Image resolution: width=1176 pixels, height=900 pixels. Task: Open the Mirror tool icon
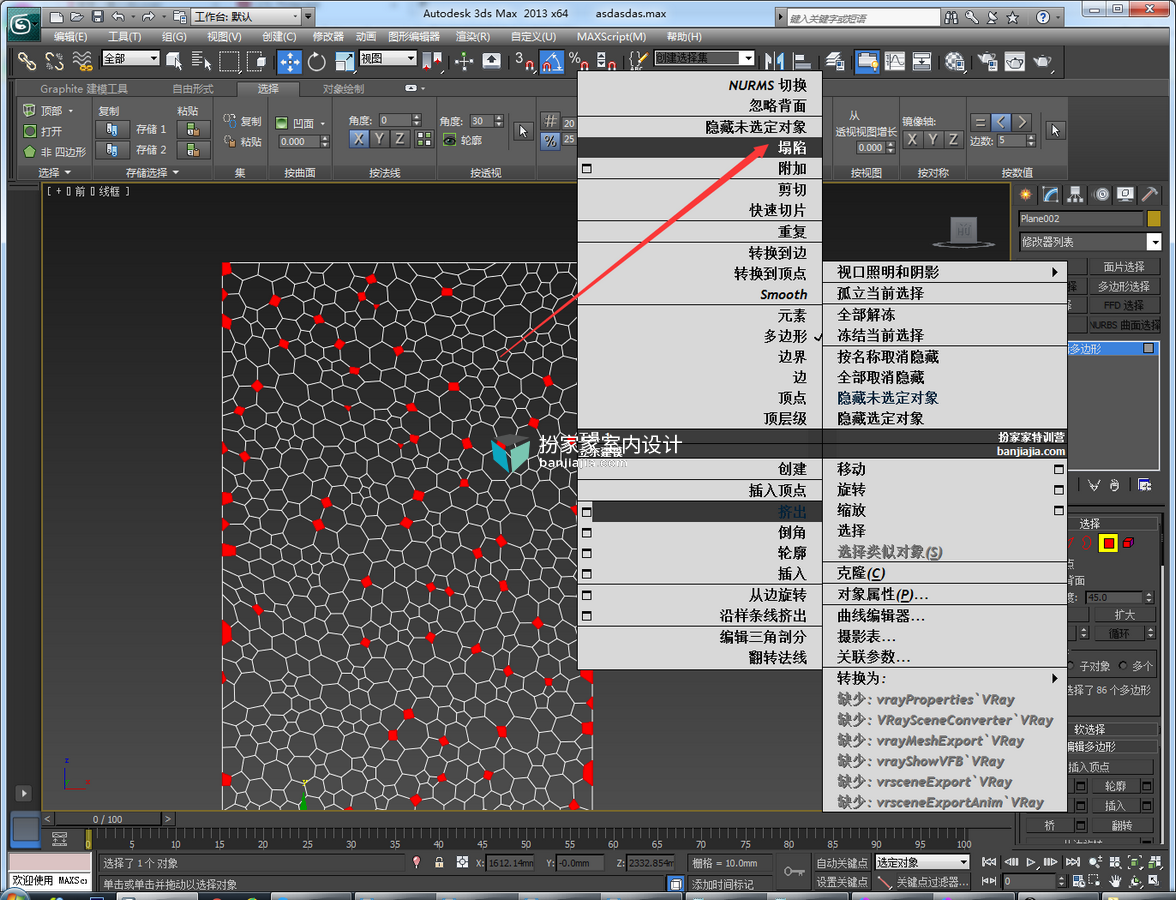pyautogui.click(x=775, y=62)
